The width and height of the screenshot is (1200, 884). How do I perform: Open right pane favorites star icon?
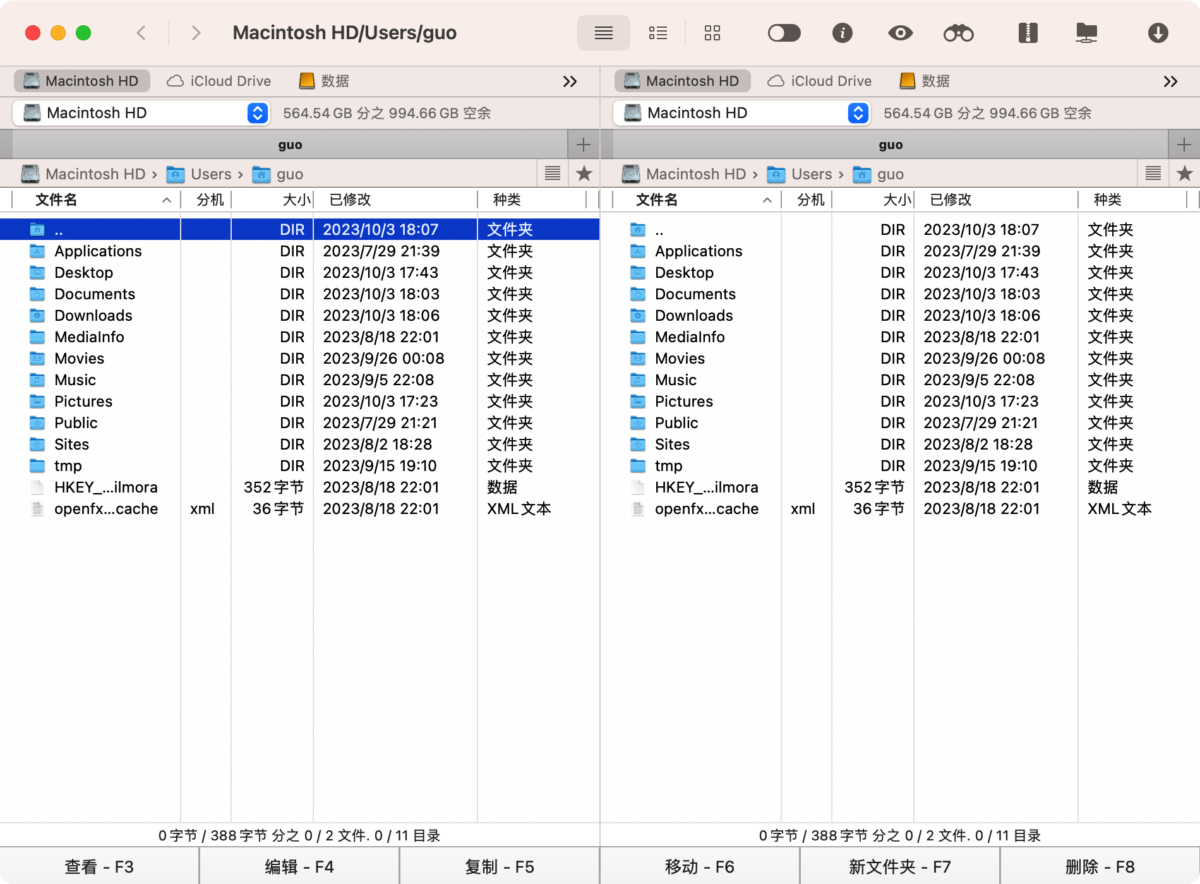point(1185,174)
